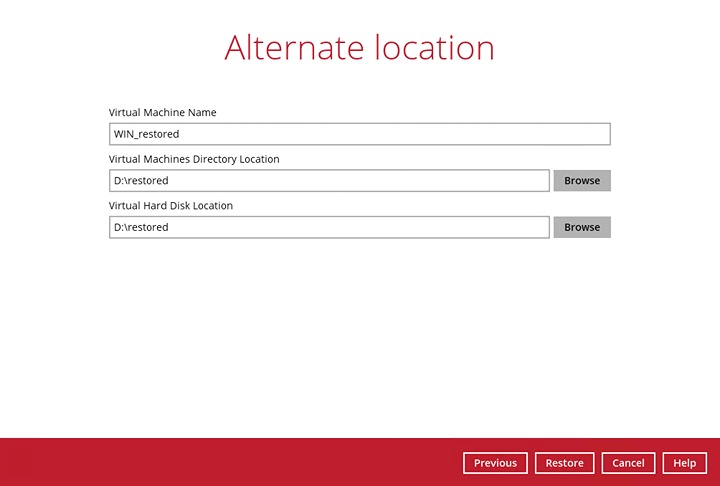This screenshot has width=720, height=486.
Task: Click the "Virtual Machine Name" label
Action: click(x=163, y=112)
